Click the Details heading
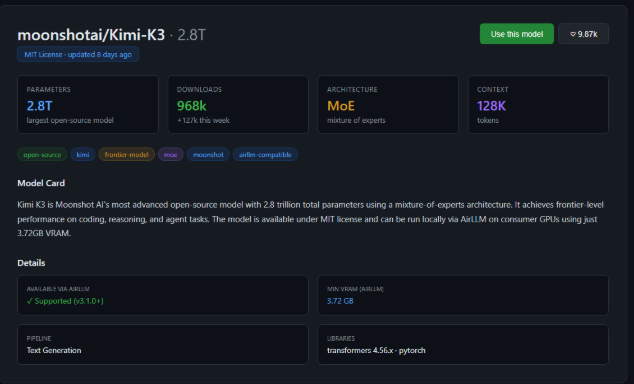The image size is (634, 384). (31, 263)
